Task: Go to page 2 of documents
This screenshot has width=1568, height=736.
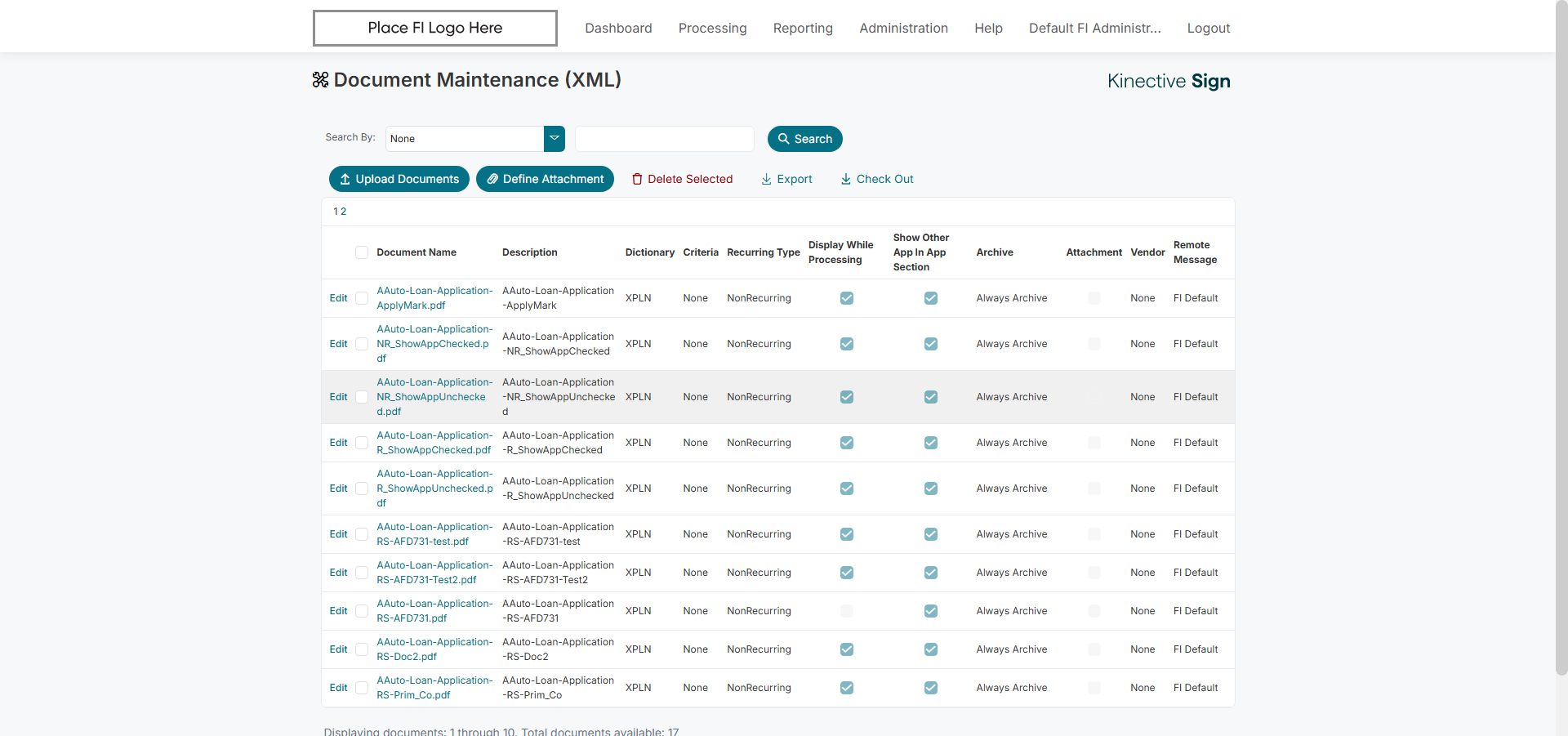Action: (x=344, y=212)
